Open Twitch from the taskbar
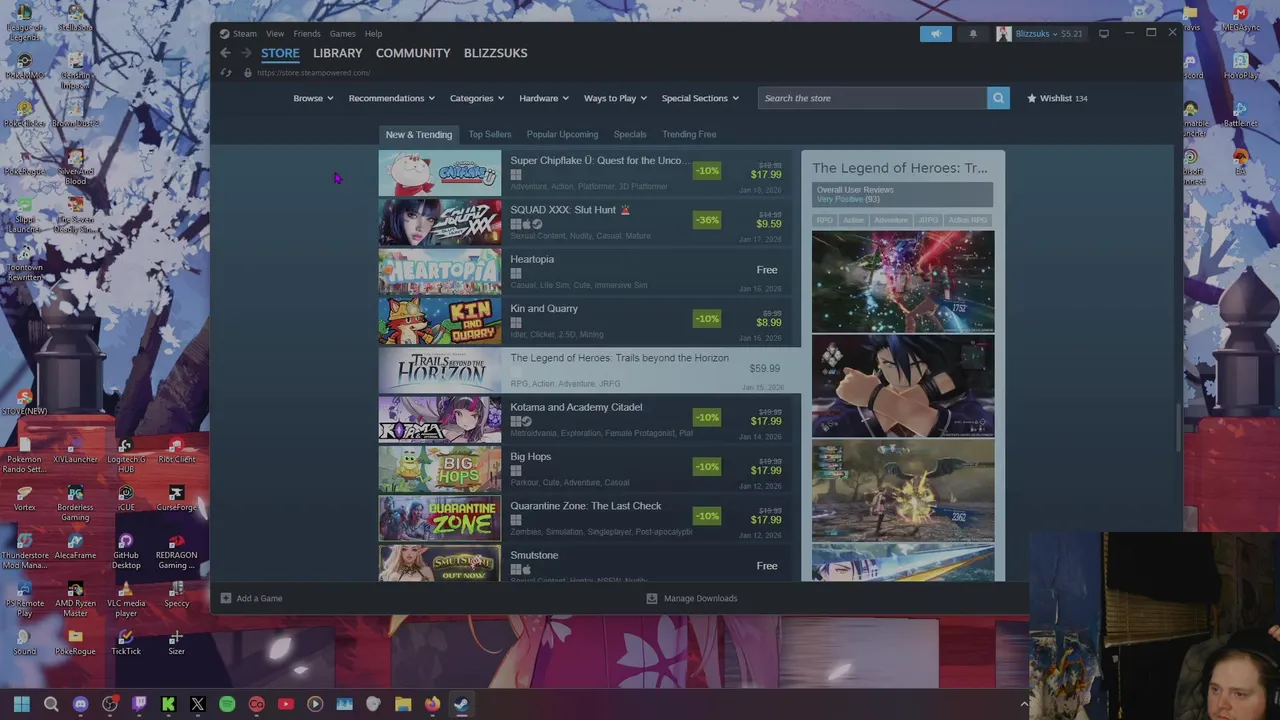1280x720 pixels. point(140,704)
